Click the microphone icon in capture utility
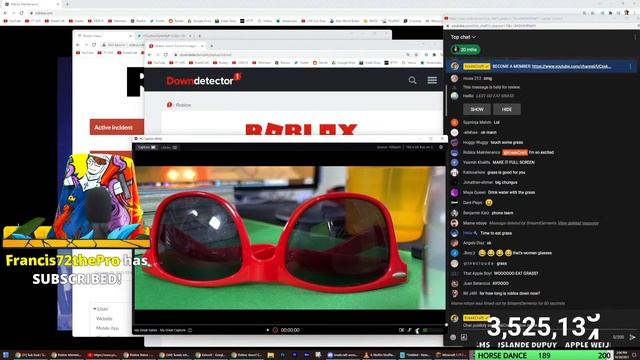 coord(409,330)
